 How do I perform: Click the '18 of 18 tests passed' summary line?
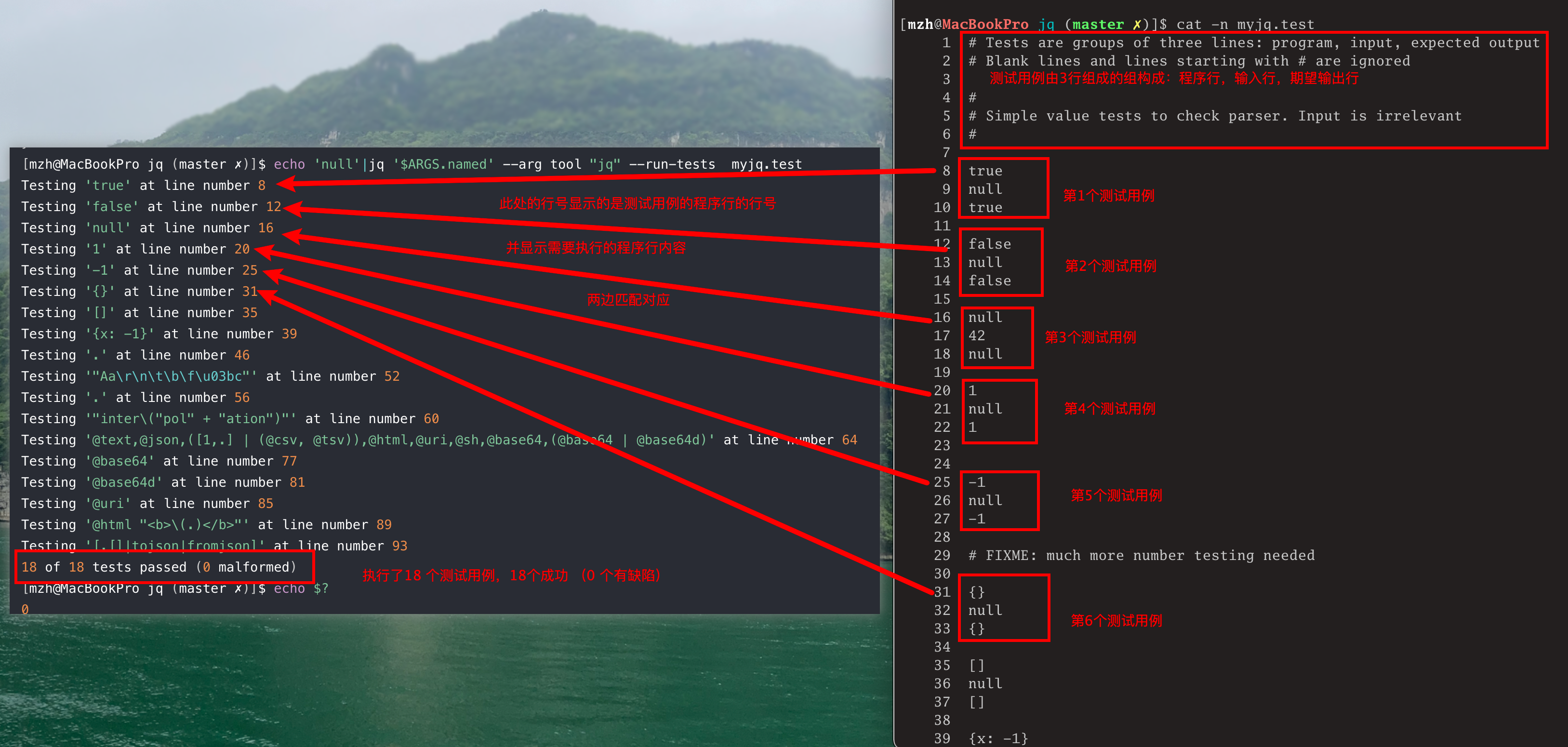pos(159,567)
